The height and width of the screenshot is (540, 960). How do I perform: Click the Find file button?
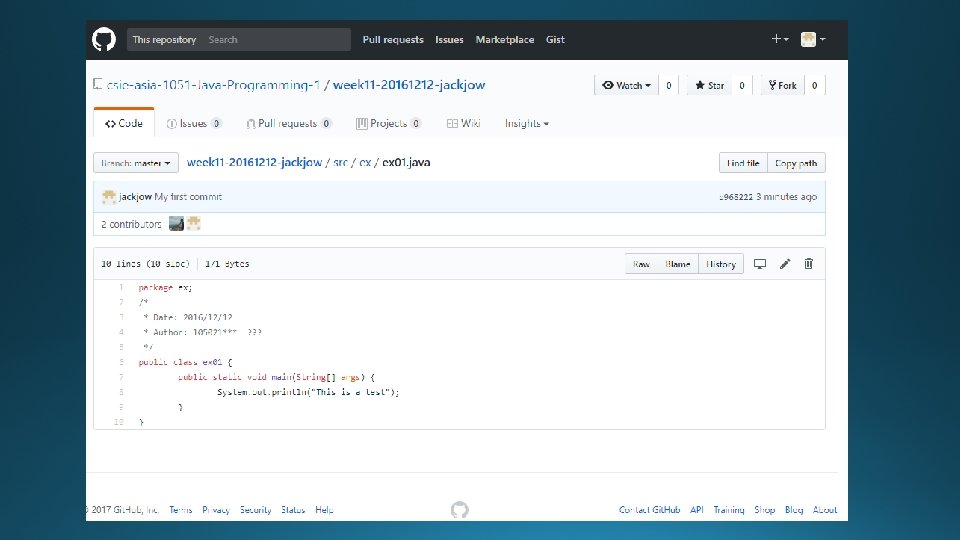point(743,163)
